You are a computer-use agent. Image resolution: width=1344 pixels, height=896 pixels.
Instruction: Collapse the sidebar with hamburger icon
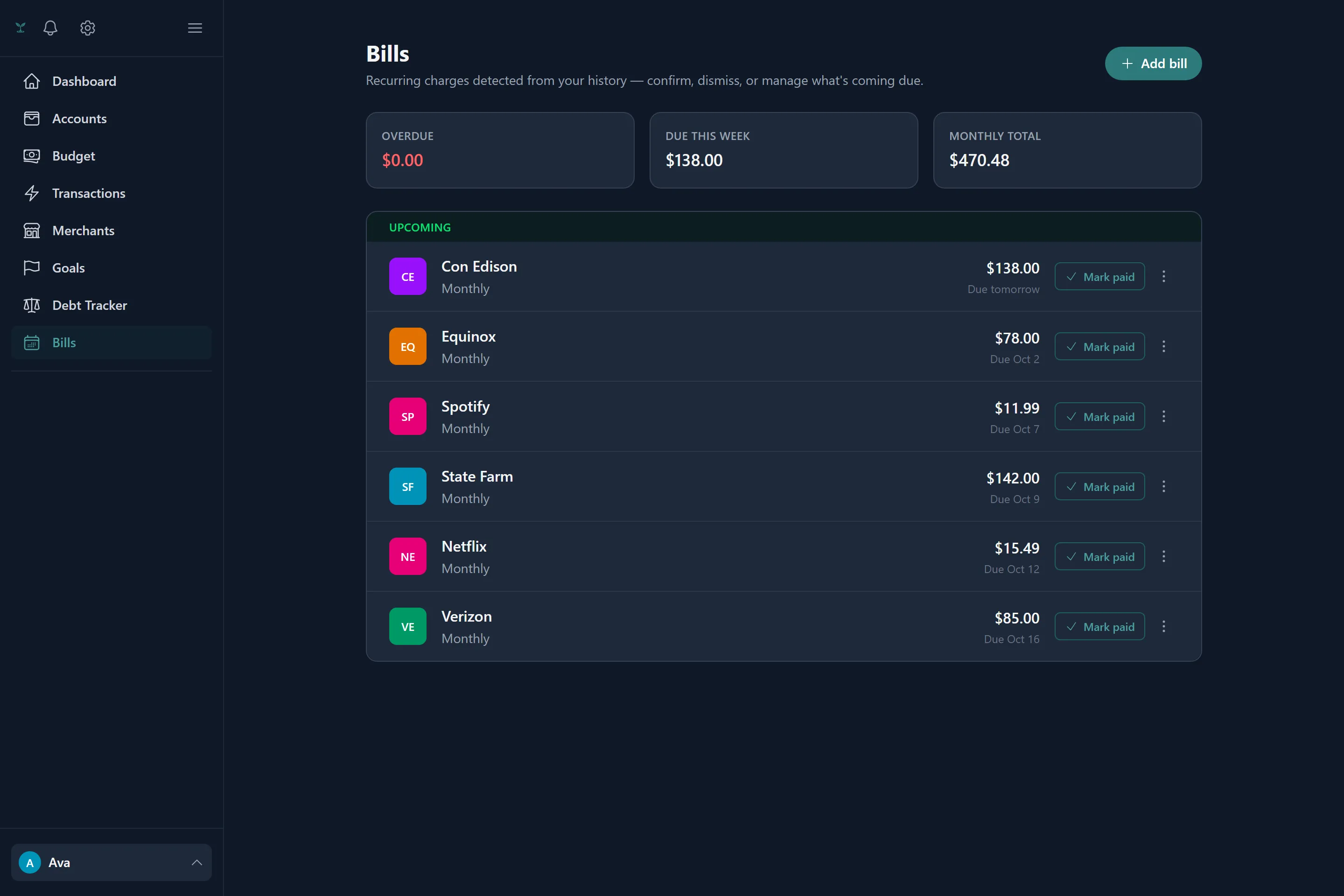[x=195, y=28]
